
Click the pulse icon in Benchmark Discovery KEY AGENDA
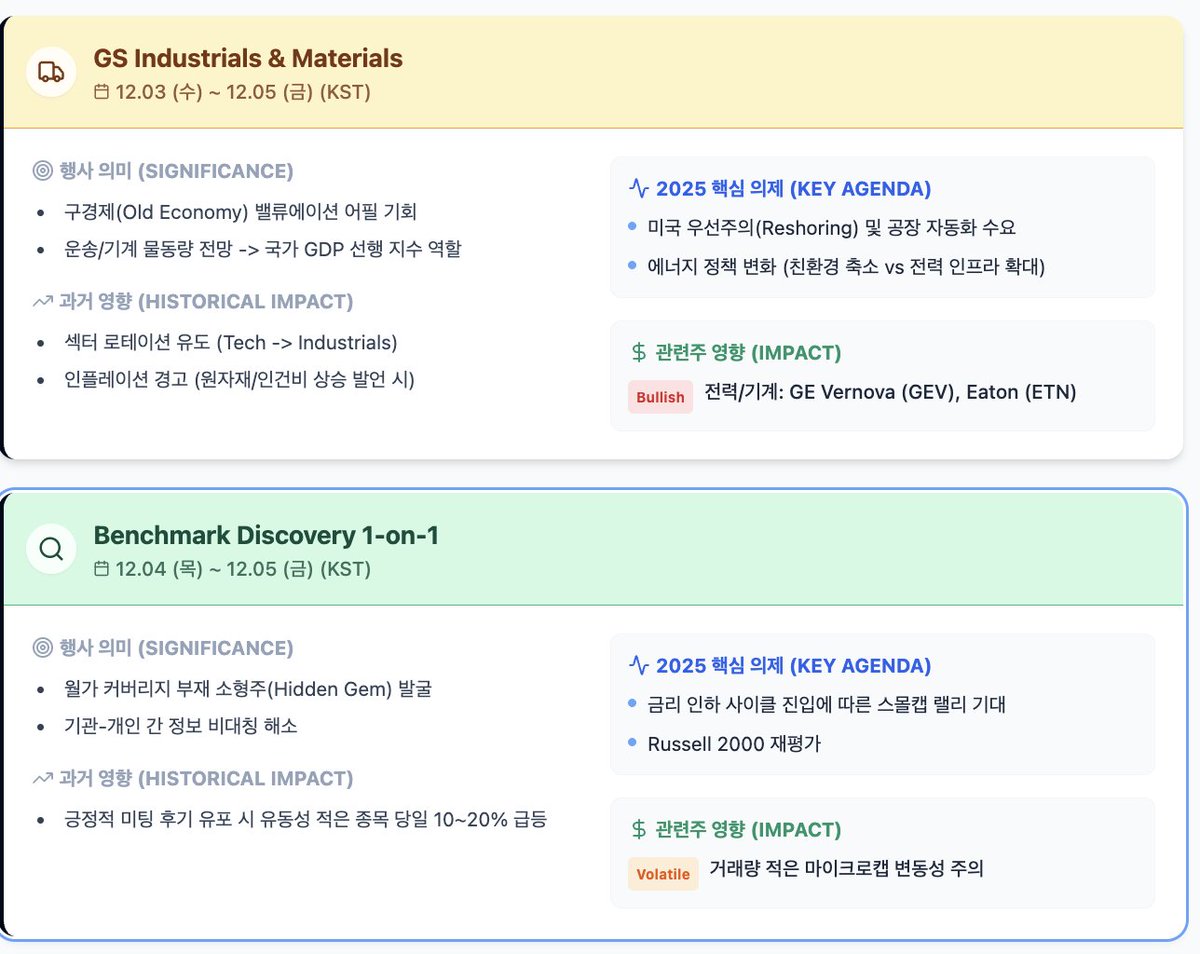638,665
